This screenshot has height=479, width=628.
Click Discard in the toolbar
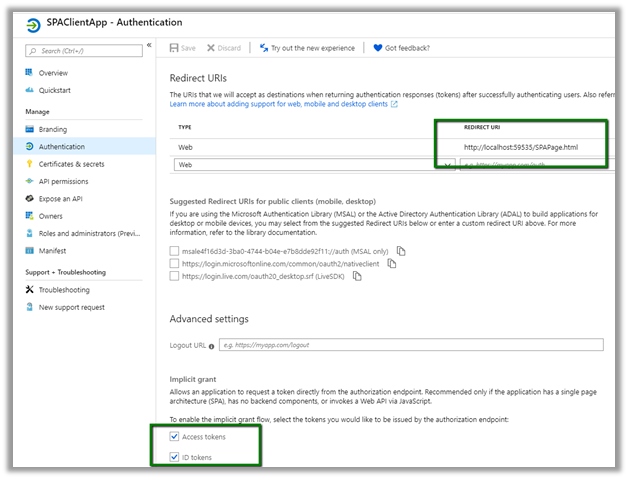click(x=224, y=47)
